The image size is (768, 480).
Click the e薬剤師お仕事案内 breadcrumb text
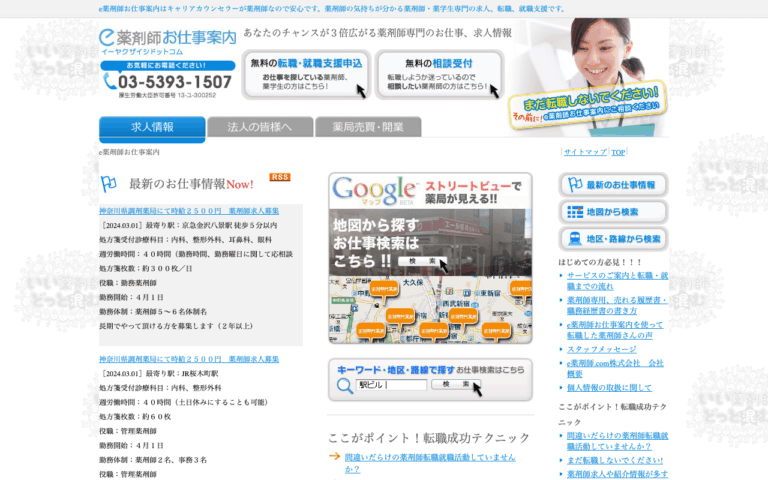(129, 152)
